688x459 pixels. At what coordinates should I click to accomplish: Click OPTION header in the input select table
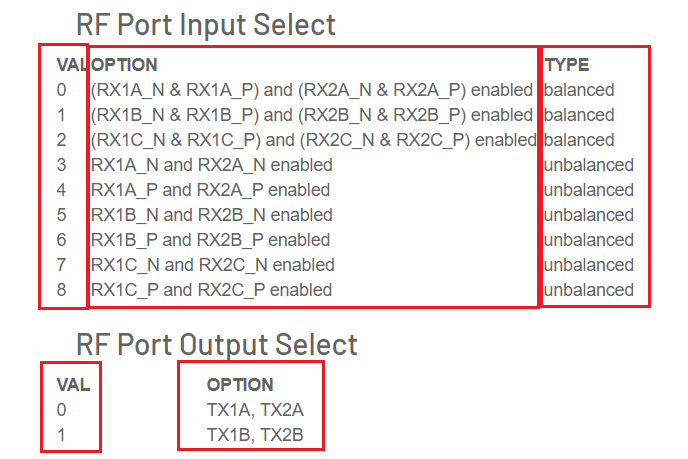pyautogui.click(x=124, y=65)
